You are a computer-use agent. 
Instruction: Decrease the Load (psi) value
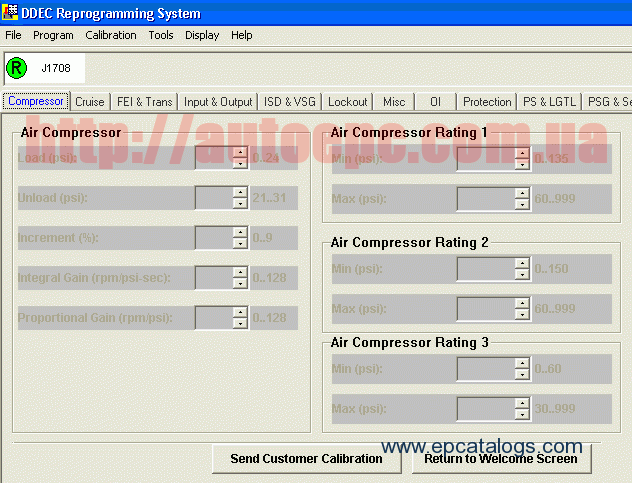click(240, 163)
